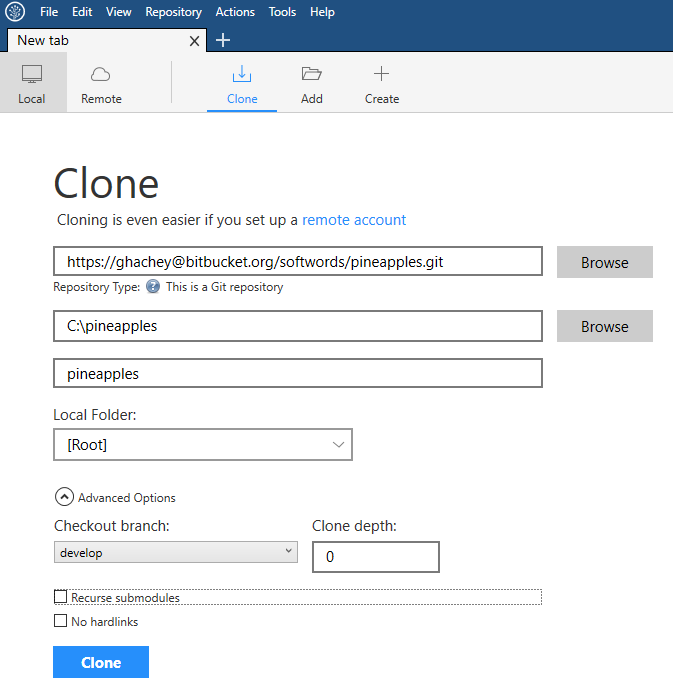Click Browse next to source URL field

604,263
